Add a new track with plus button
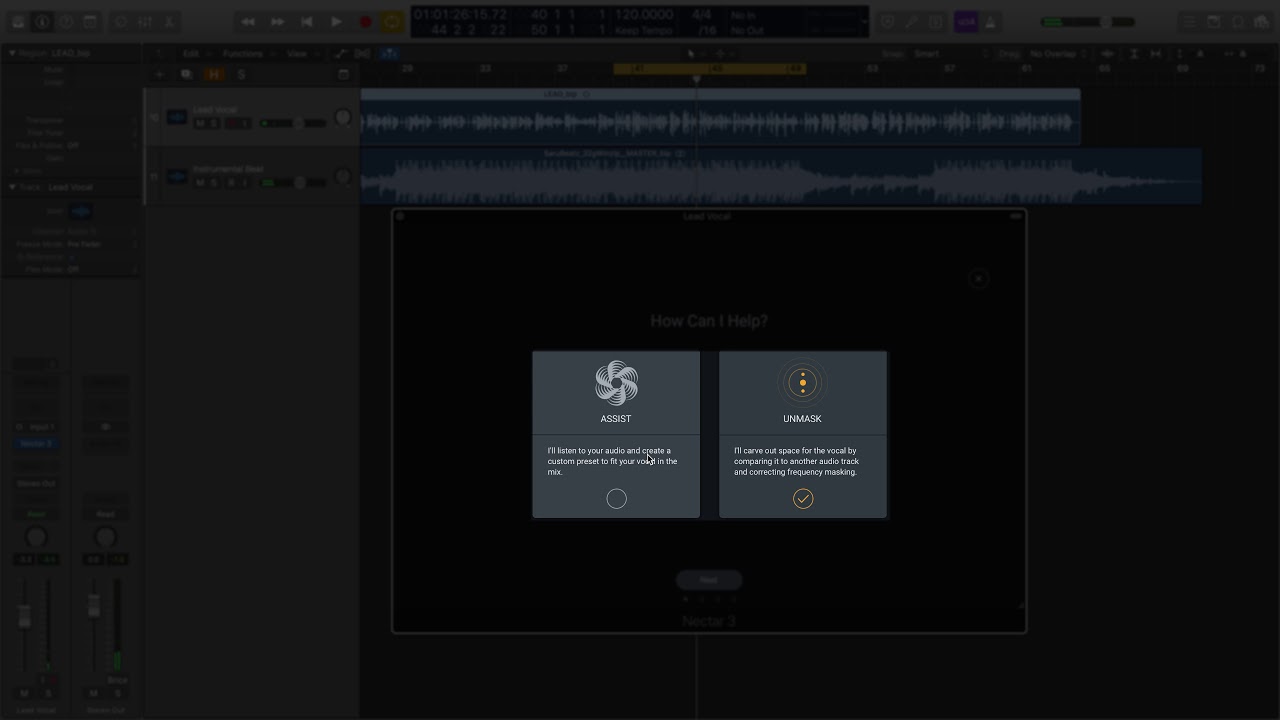This screenshot has width=1280, height=720. click(160, 74)
